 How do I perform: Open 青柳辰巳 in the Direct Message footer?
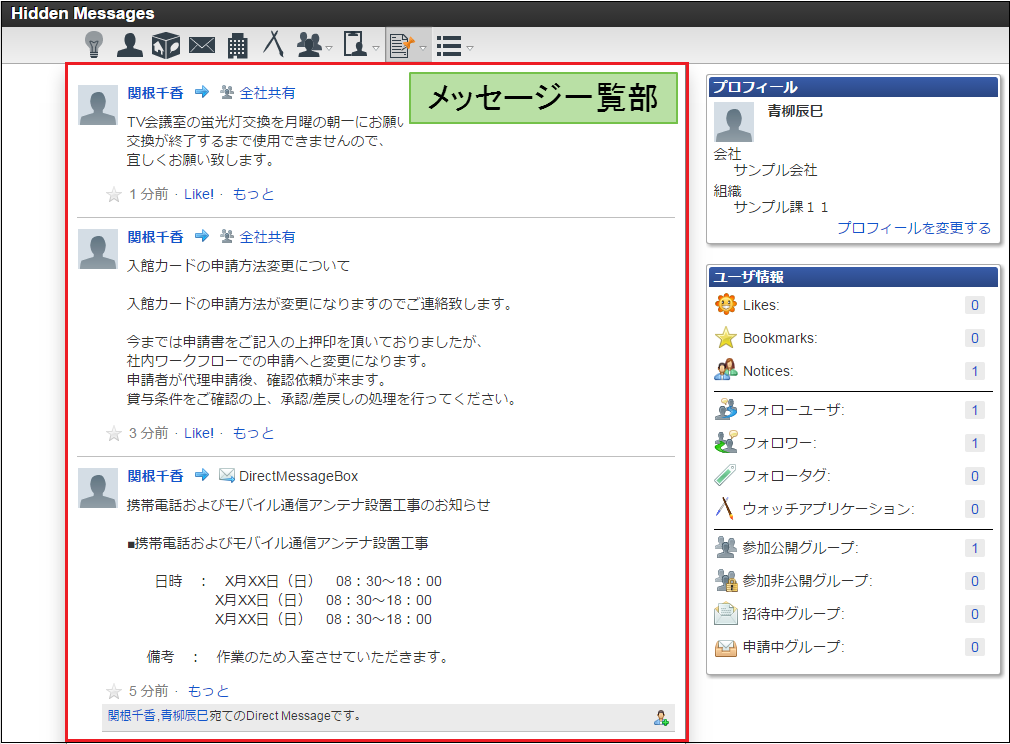click(184, 716)
